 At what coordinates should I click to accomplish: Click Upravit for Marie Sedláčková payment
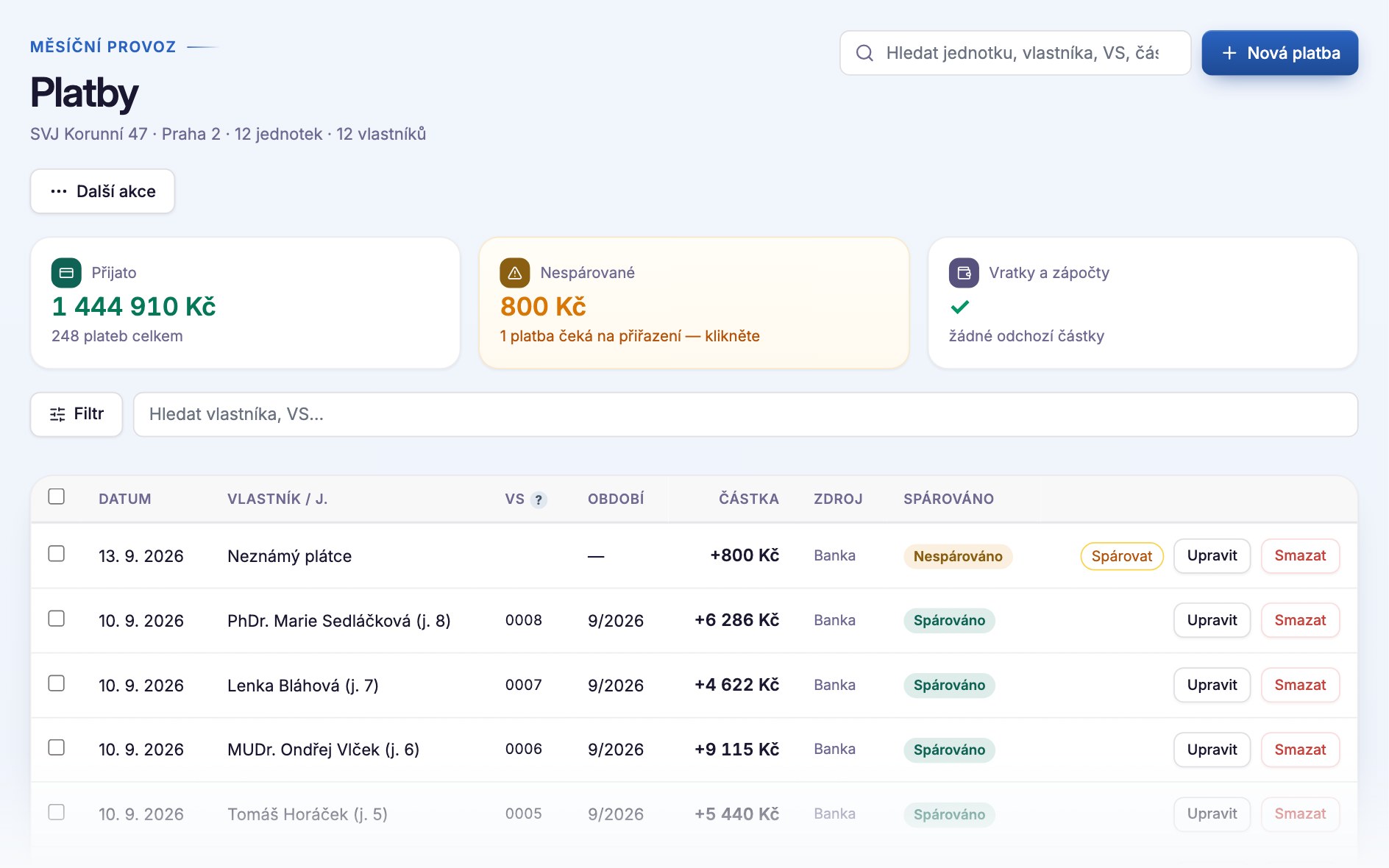(x=1212, y=620)
